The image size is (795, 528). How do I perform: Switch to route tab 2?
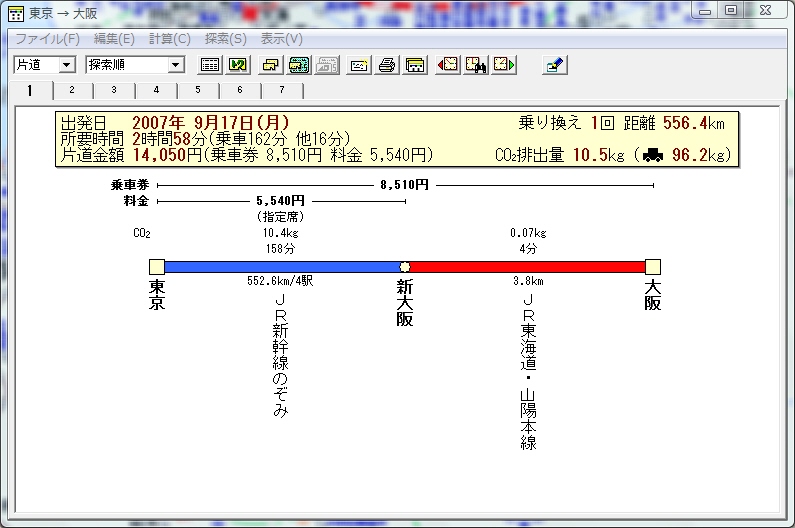72,90
